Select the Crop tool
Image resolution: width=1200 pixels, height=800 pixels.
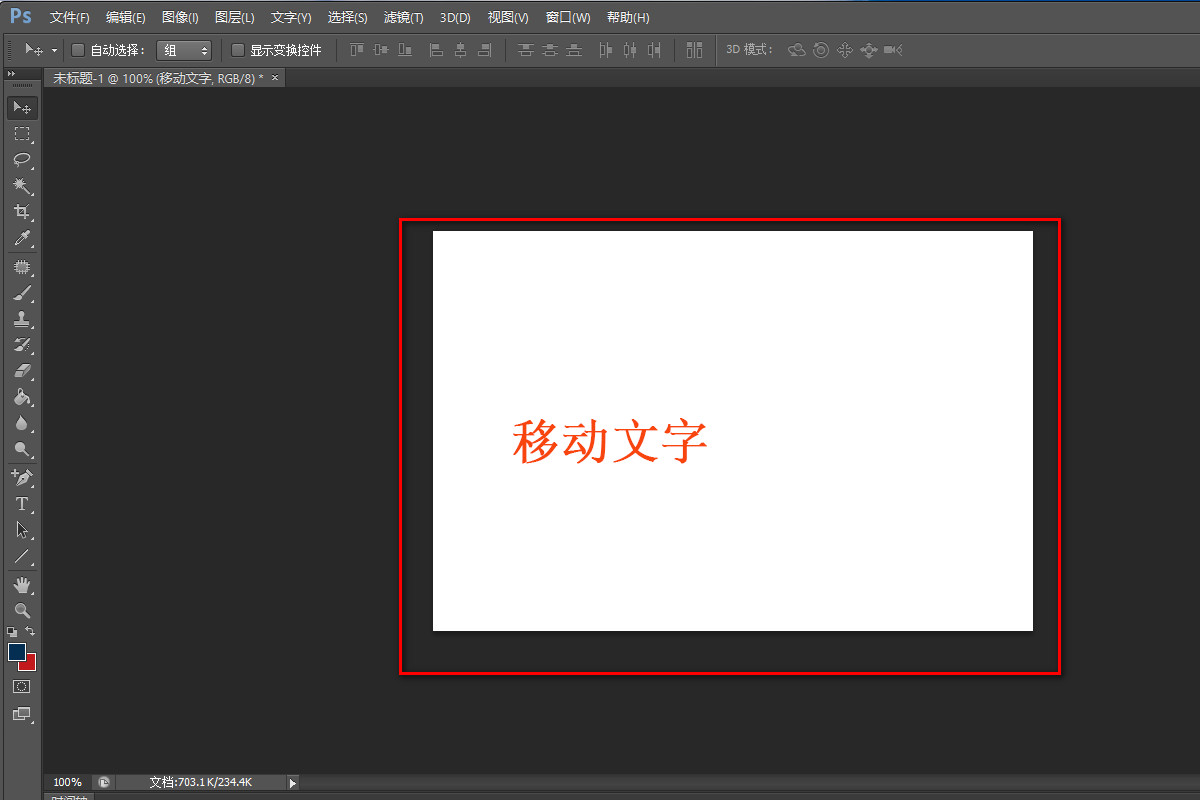pyautogui.click(x=22, y=212)
